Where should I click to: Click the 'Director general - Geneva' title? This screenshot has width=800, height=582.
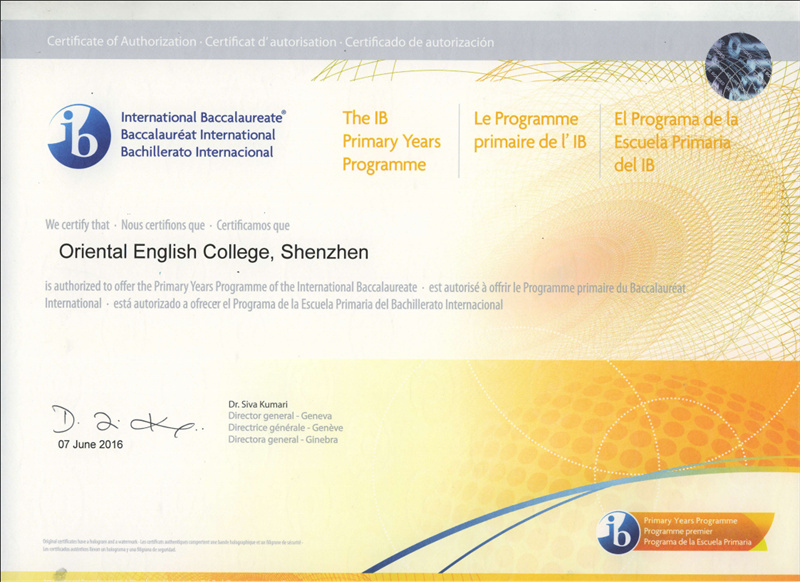point(280,416)
